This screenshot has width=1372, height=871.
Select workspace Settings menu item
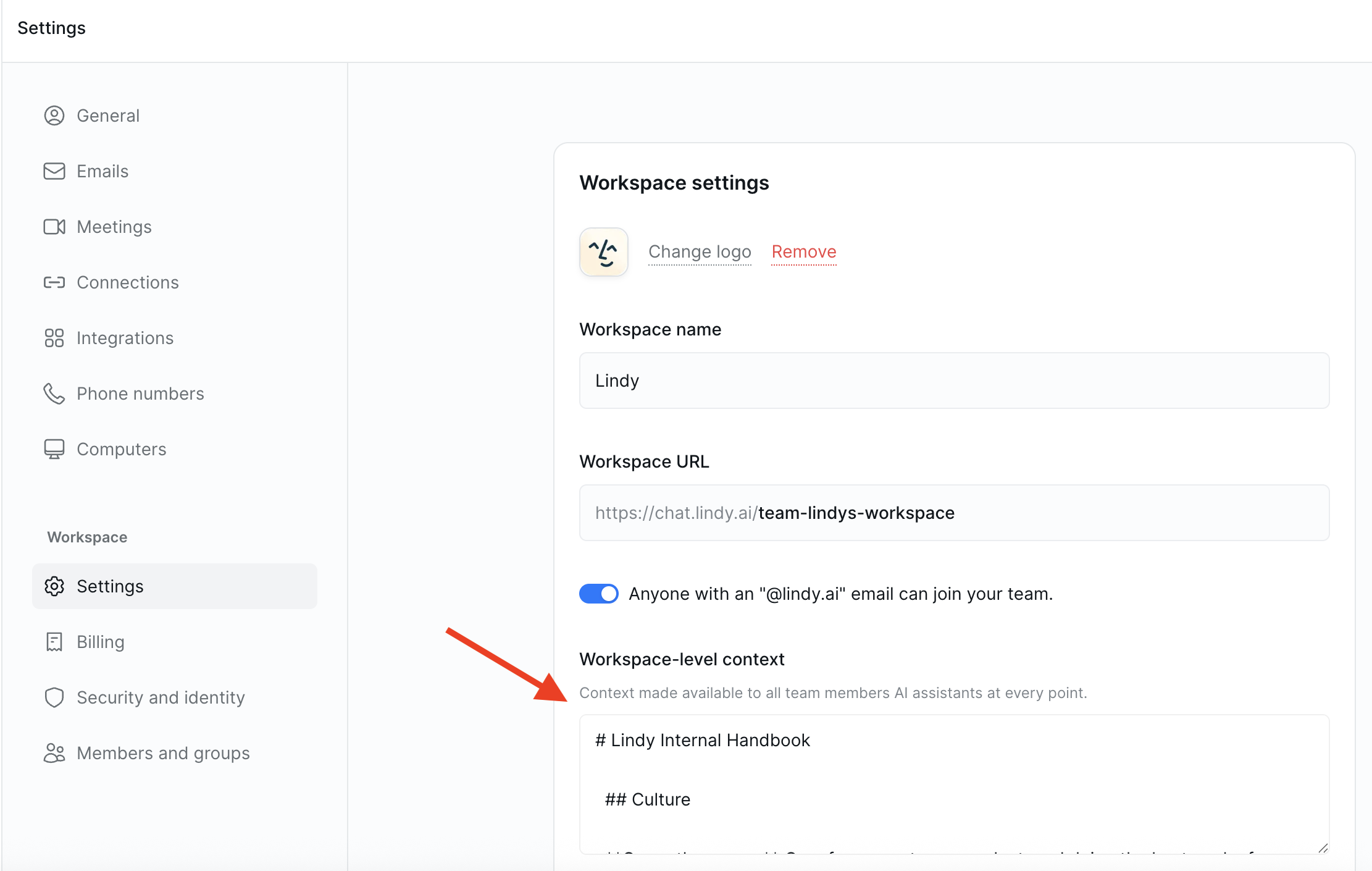click(x=175, y=586)
